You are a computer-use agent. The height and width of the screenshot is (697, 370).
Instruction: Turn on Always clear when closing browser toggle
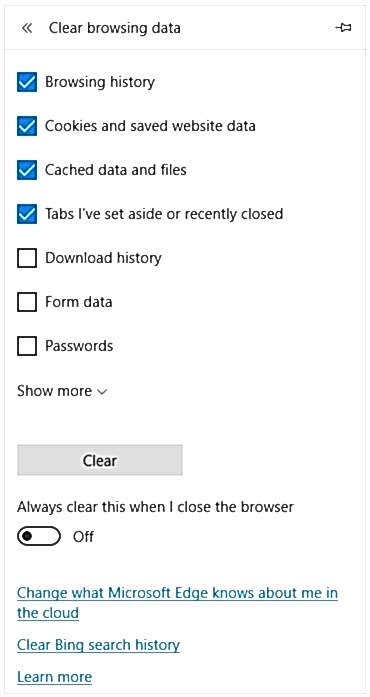(39, 536)
